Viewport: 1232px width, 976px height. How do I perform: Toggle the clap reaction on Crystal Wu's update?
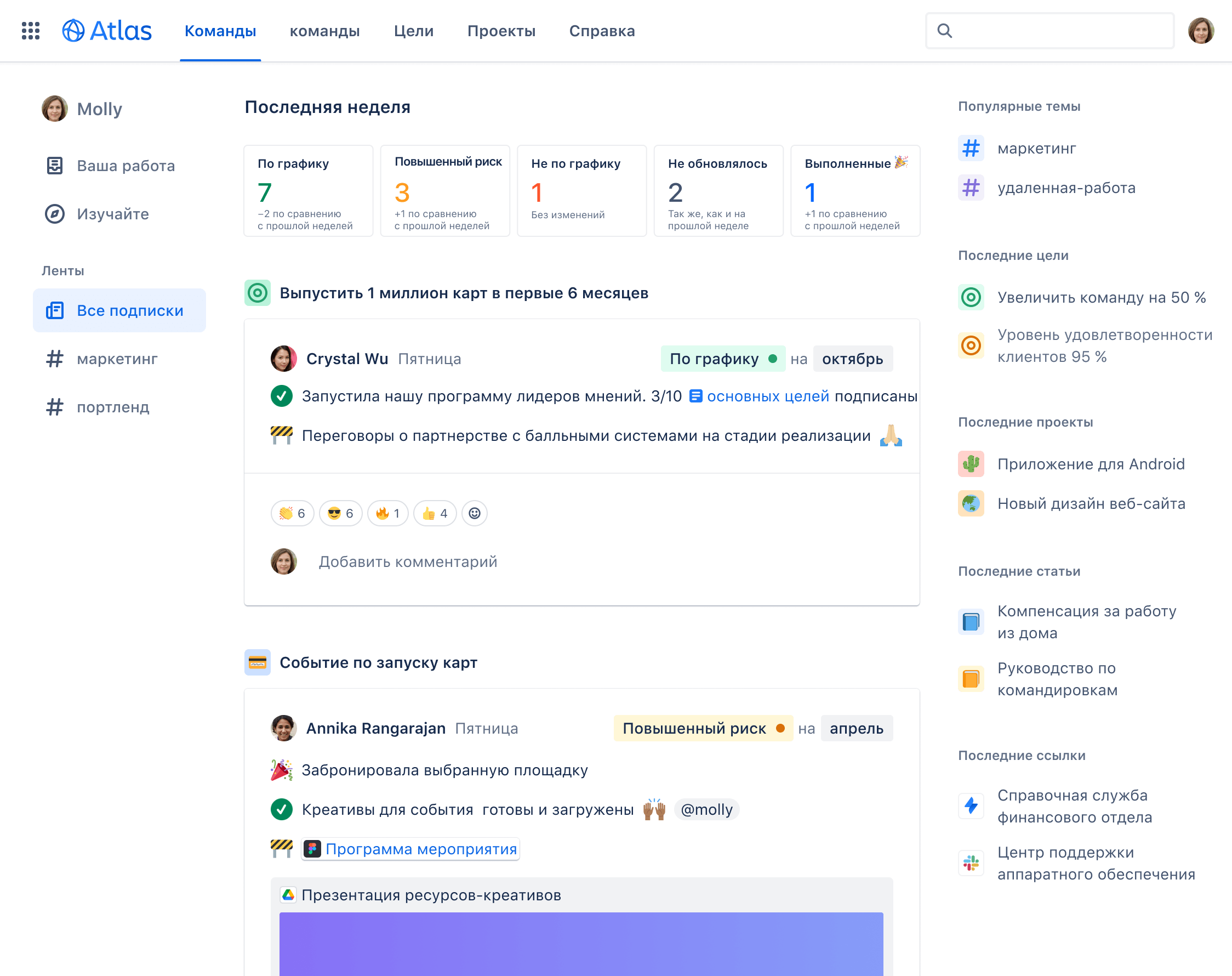292,513
